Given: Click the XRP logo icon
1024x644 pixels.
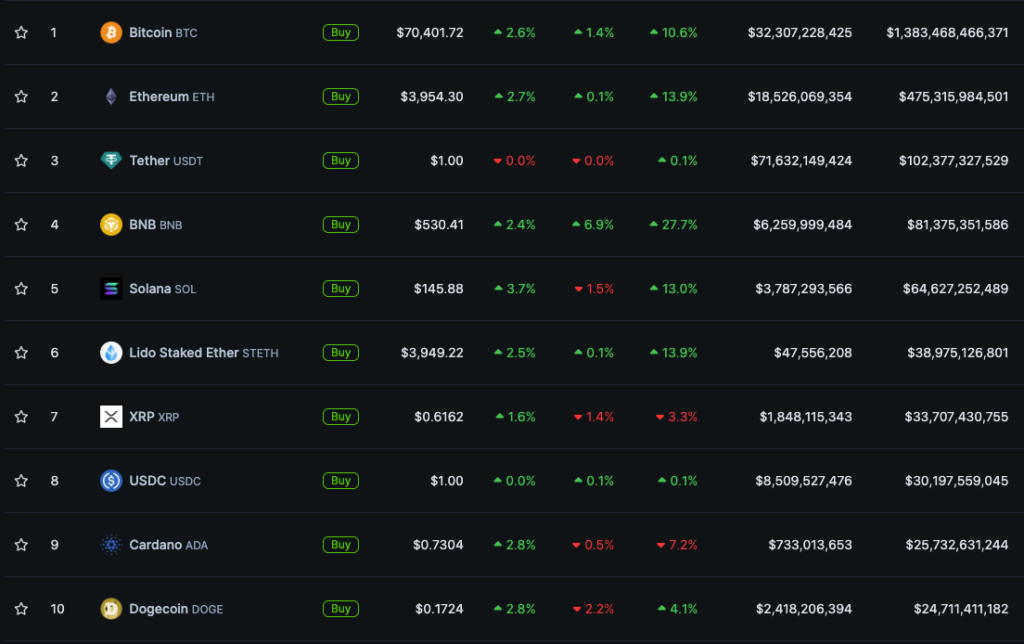Looking at the screenshot, I should coord(111,417).
